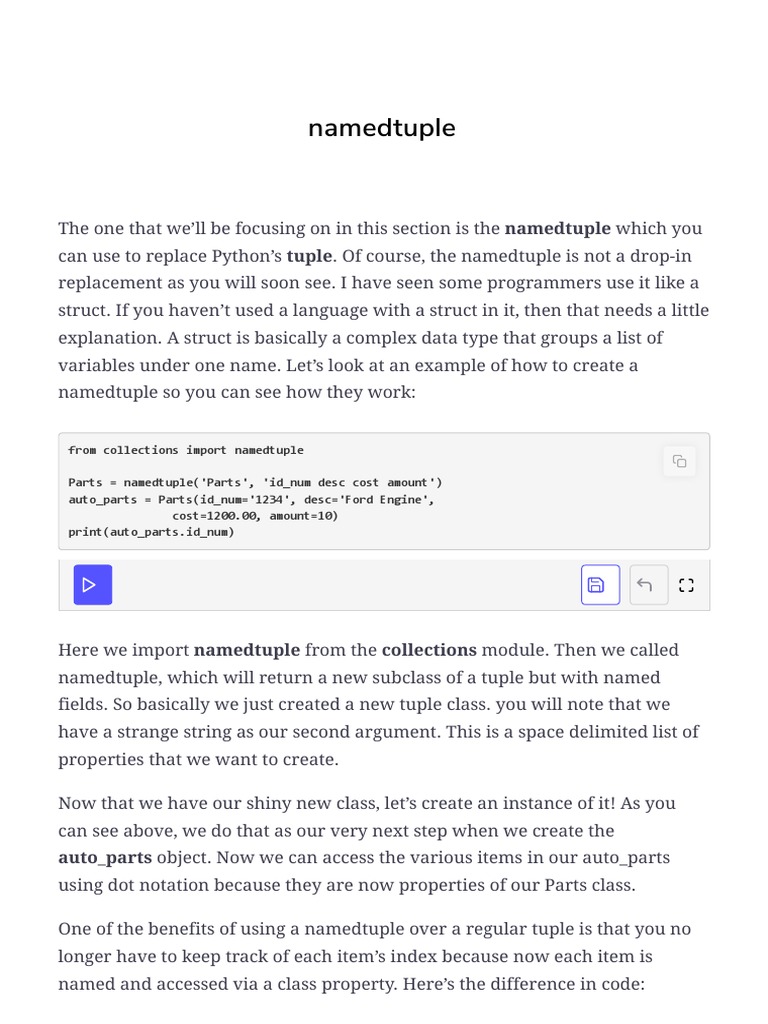Click bold 'namedtuple' in the first paragraph

point(558,228)
